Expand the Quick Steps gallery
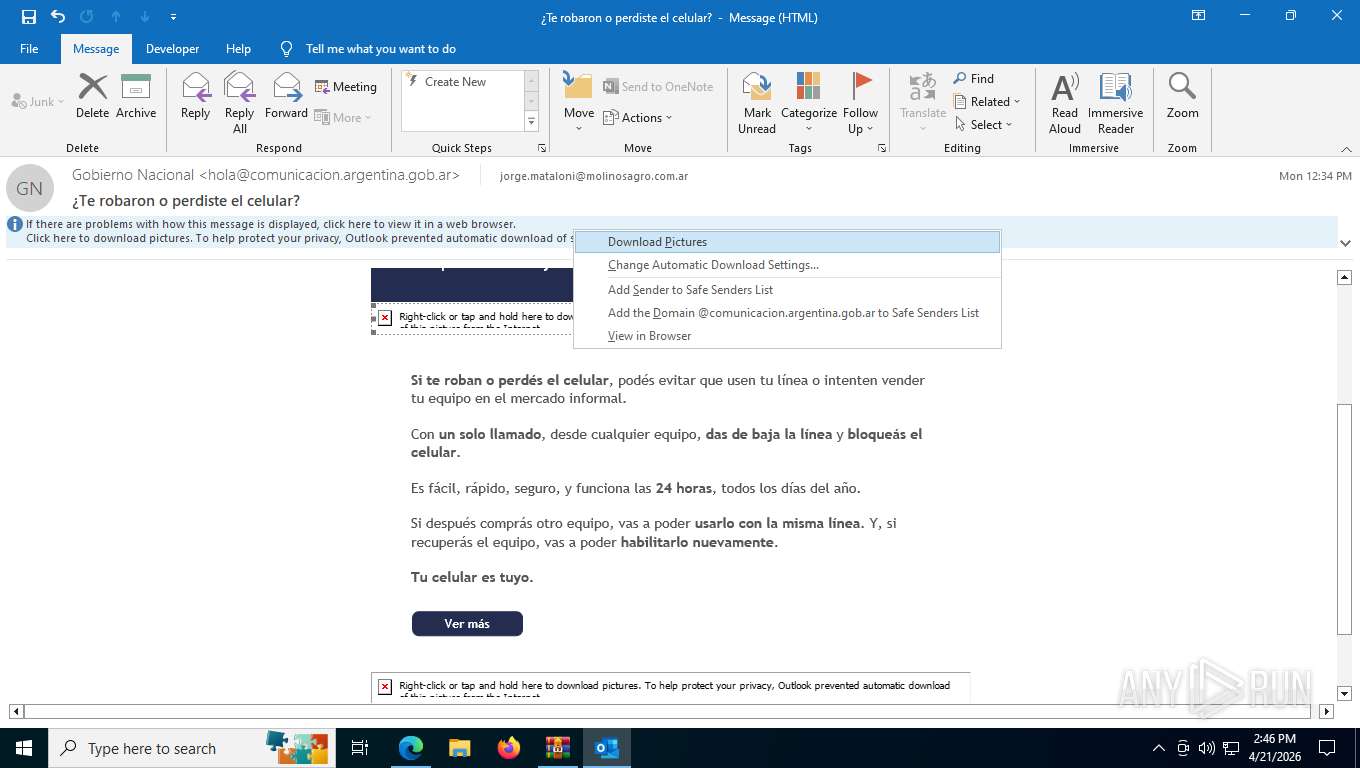This screenshot has width=1360, height=768. (531, 122)
